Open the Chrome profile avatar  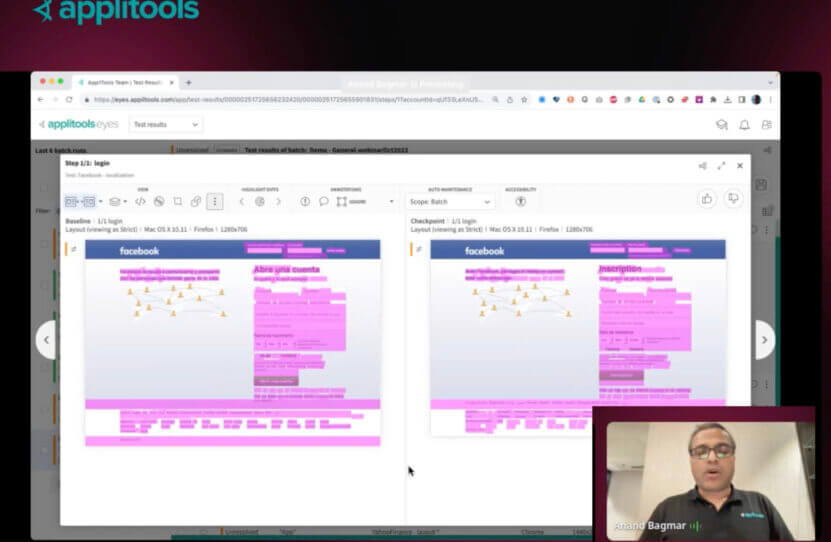pos(756,100)
